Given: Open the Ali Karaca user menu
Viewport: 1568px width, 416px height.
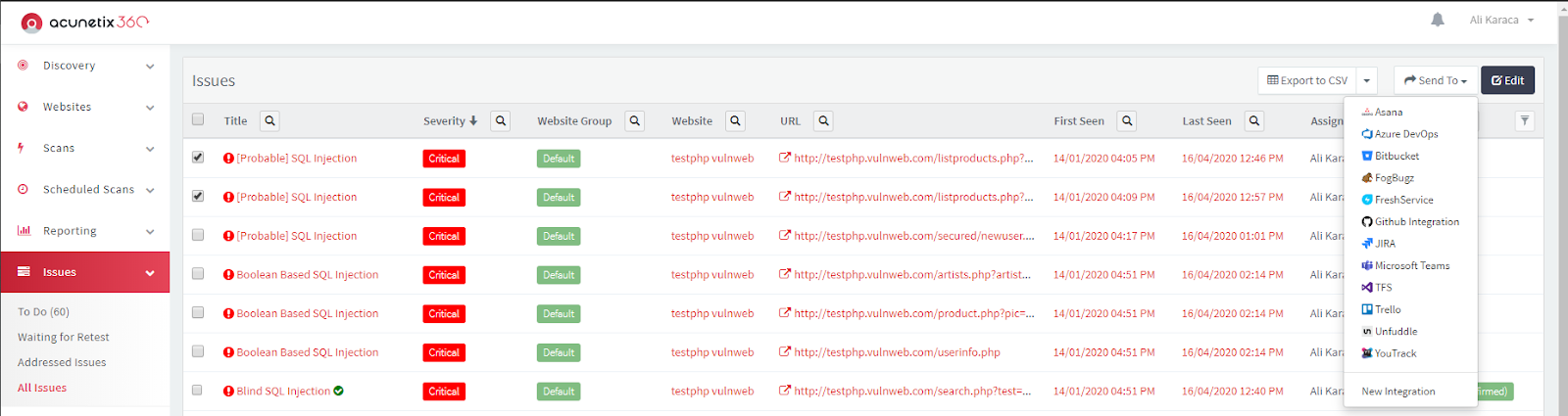Looking at the screenshot, I should click(1501, 20).
